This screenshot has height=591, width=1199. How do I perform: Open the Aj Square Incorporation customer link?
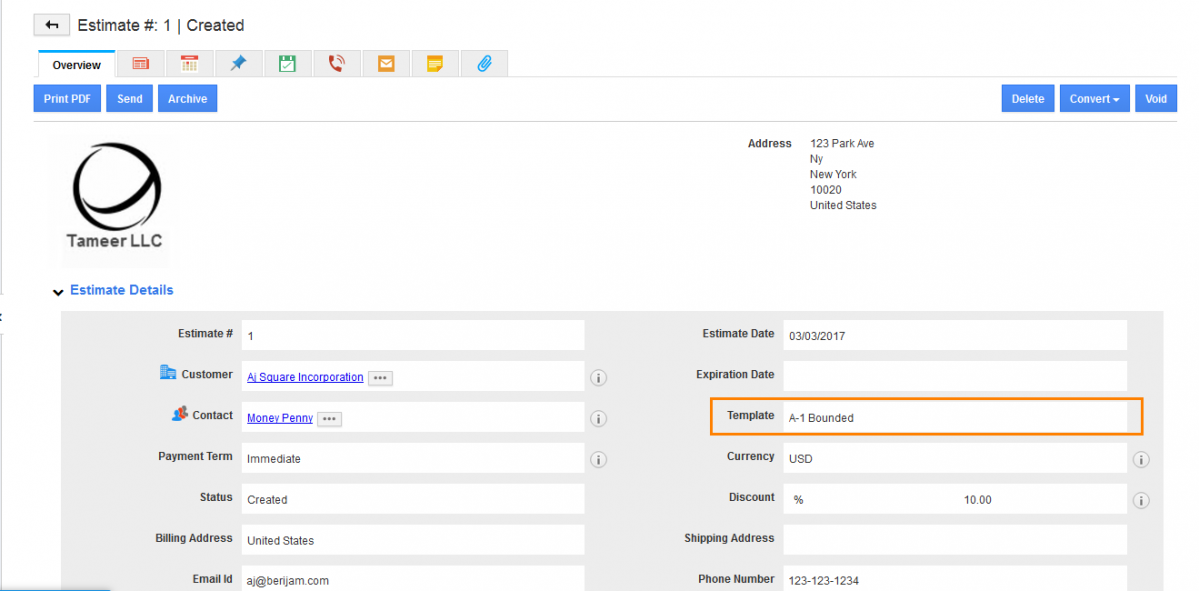pyautogui.click(x=305, y=377)
